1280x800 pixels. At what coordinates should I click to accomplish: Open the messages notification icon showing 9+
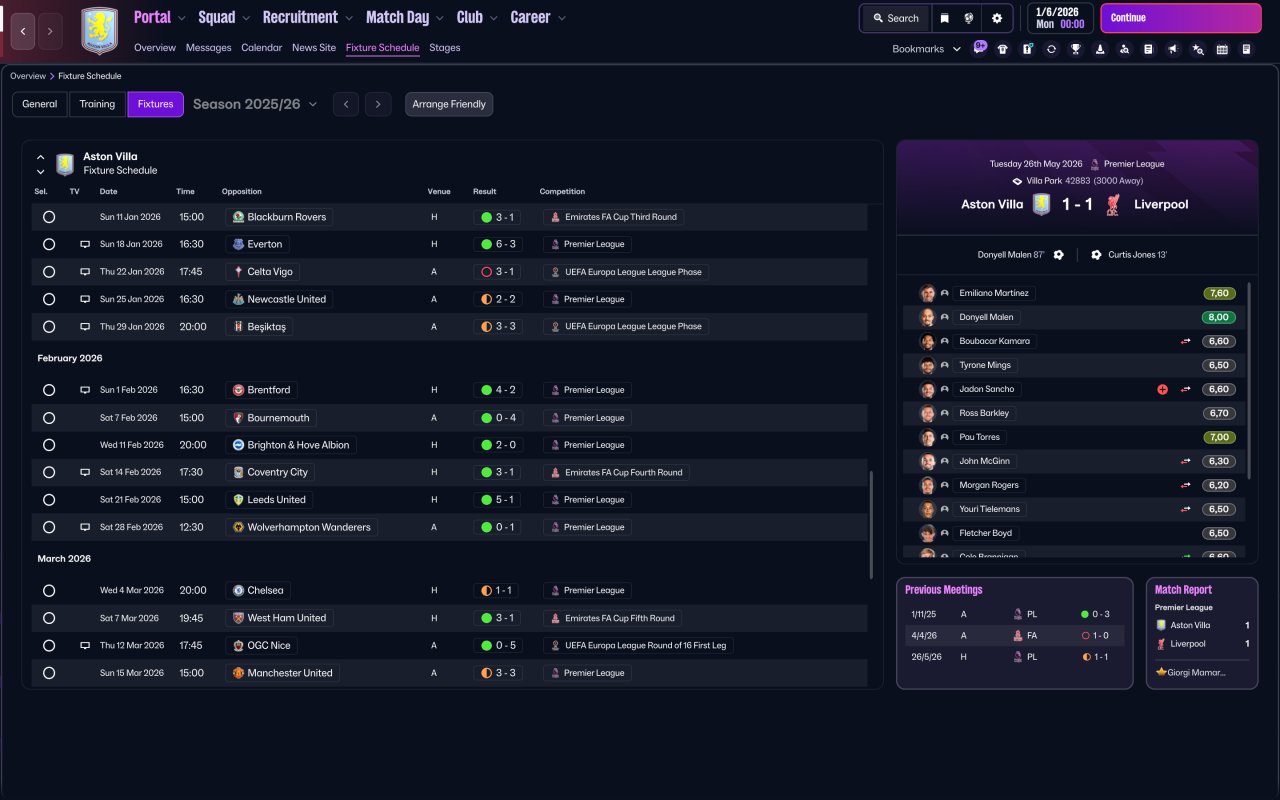(x=979, y=48)
